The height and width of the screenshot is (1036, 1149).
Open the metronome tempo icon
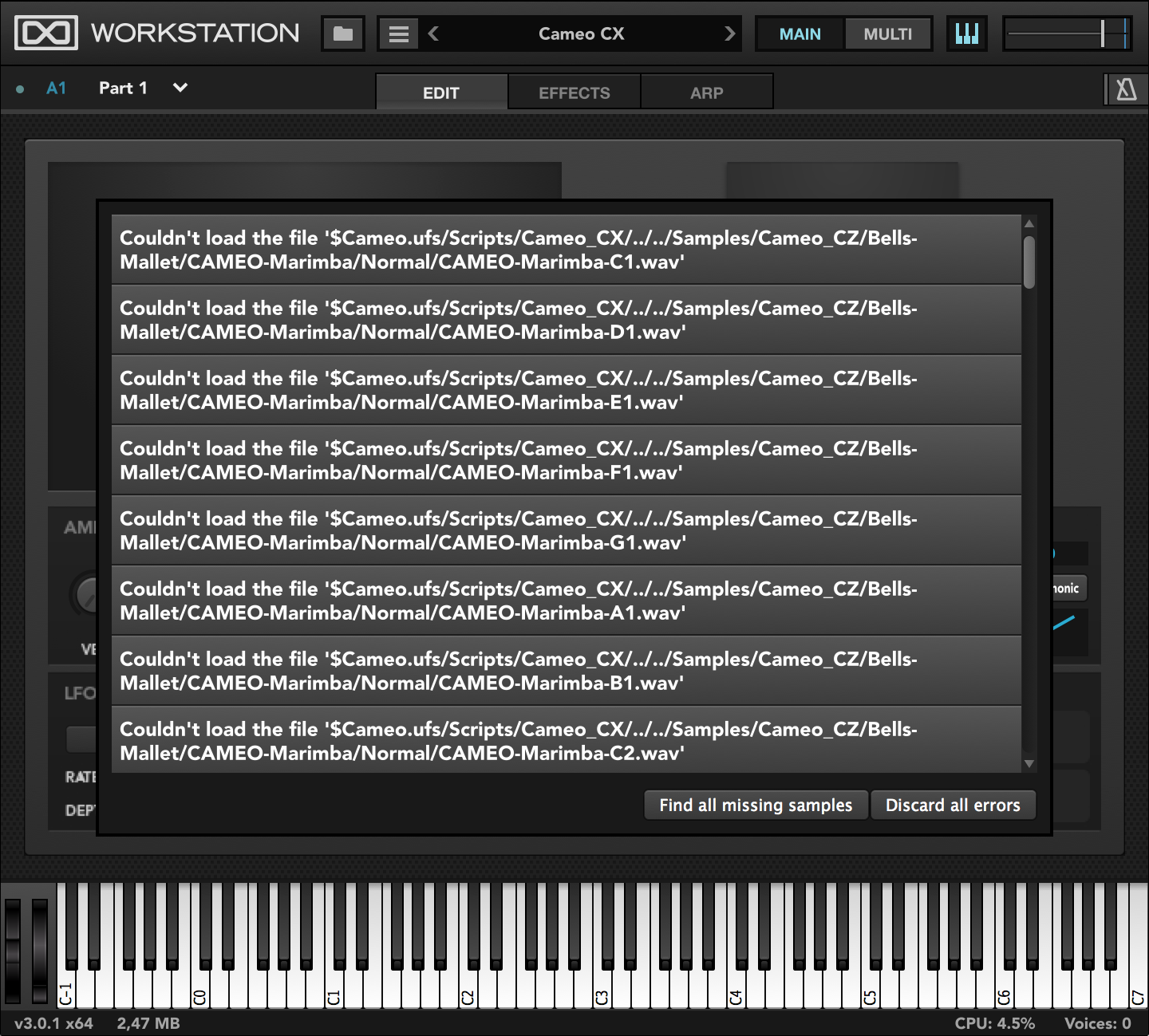coord(1126,89)
